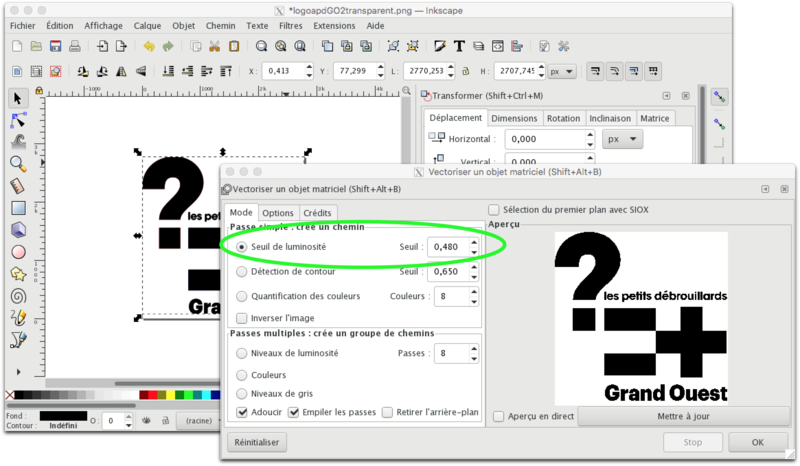Check Sélection du premier plan avec SIOX
This screenshot has height=466, width=800.
point(493,210)
